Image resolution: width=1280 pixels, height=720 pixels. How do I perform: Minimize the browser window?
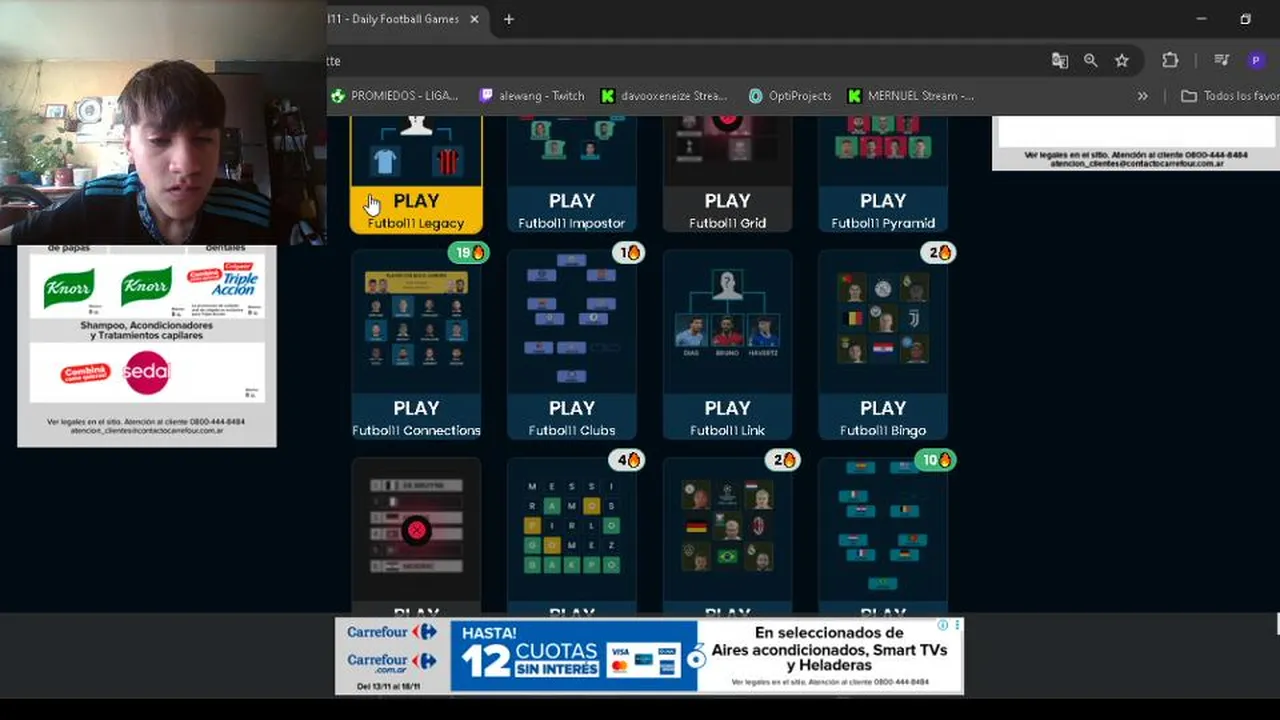[x=1201, y=19]
